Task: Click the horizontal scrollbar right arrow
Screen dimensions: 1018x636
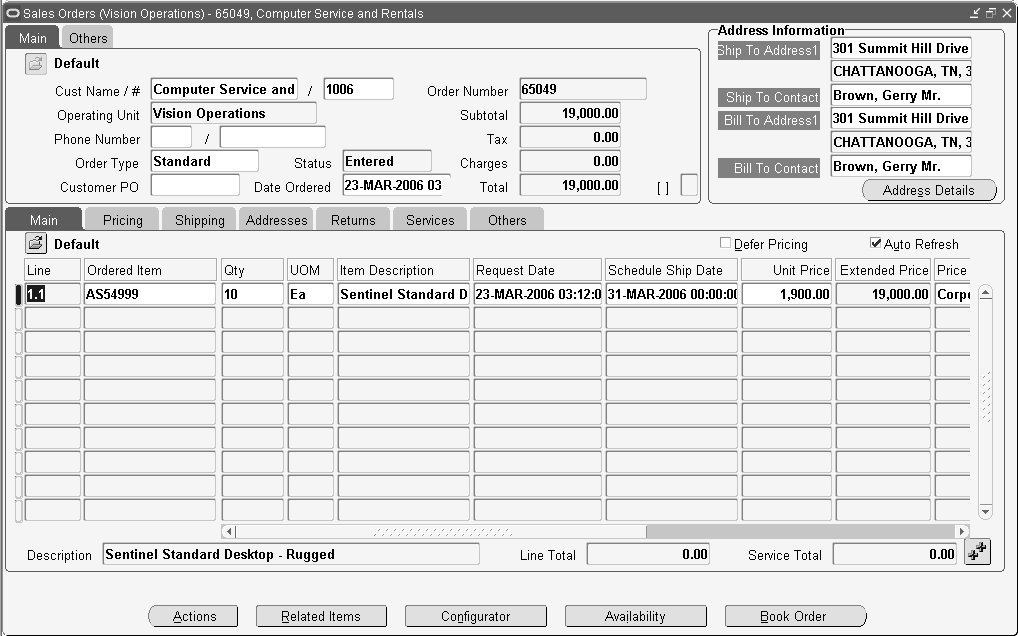Action: click(962, 532)
